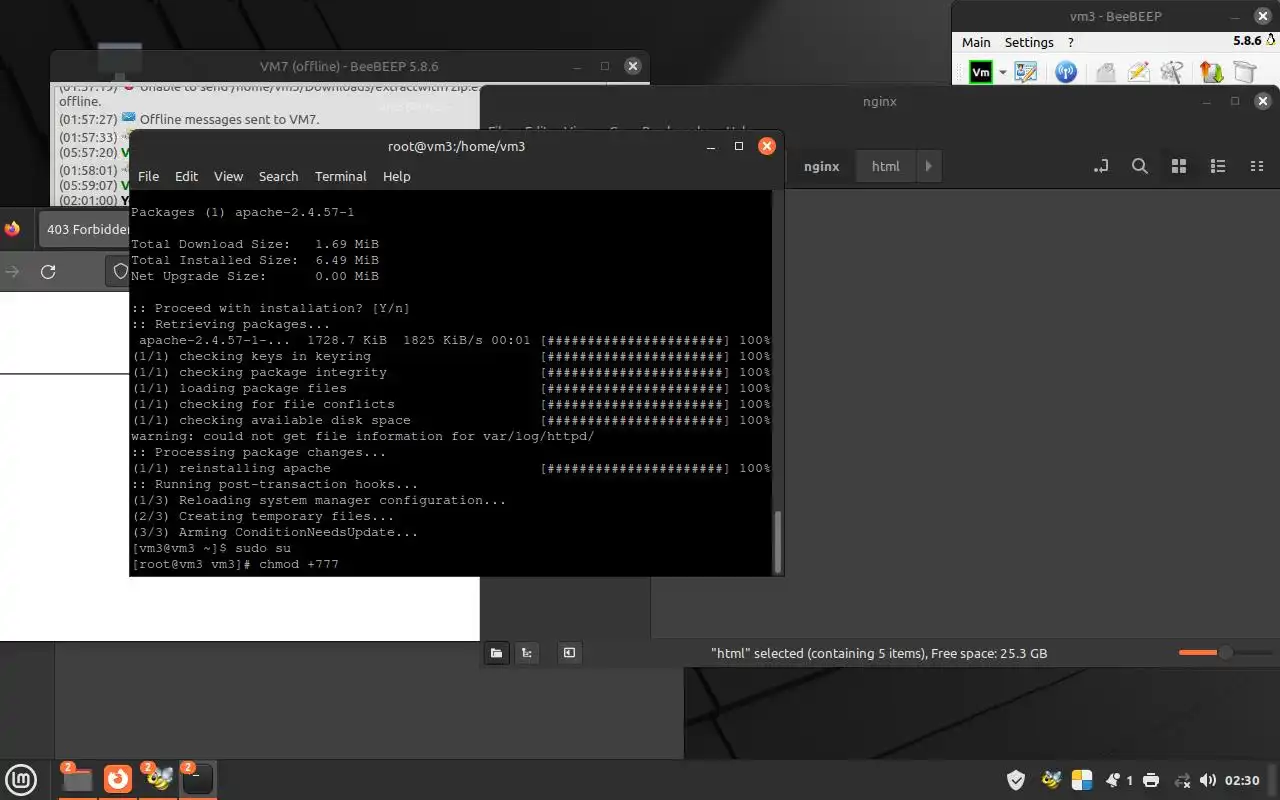The width and height of the screenshot is (1280, 800).
Task: Select the html path breadcrumb
Action: 885,166
